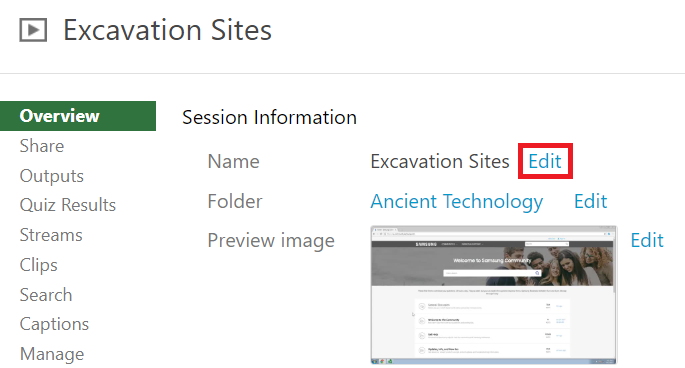Click the Folder field label

pyautogui.click(x=235, y=201)
